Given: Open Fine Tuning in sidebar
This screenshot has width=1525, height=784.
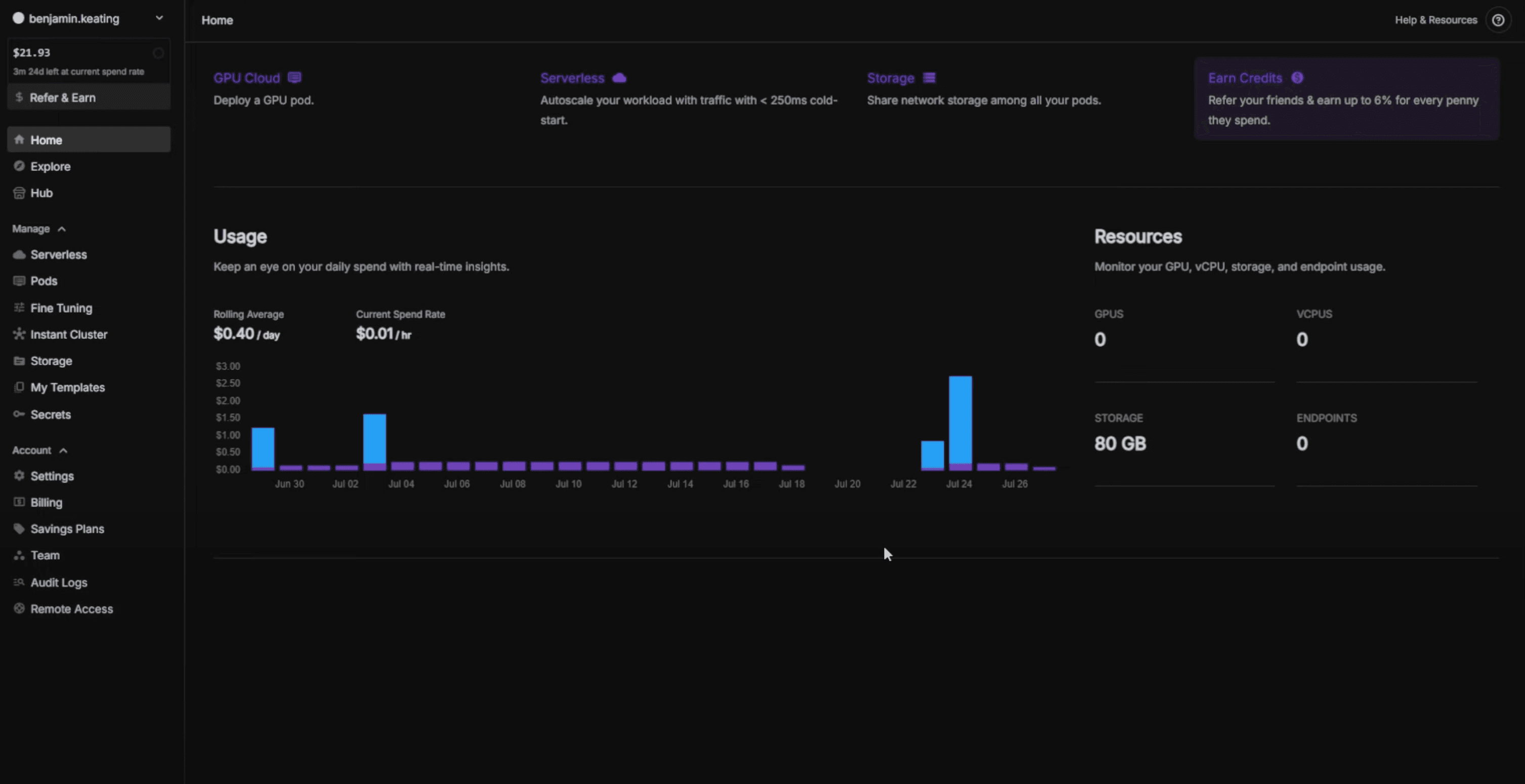Looking at the screenshot, I should 61,308.
